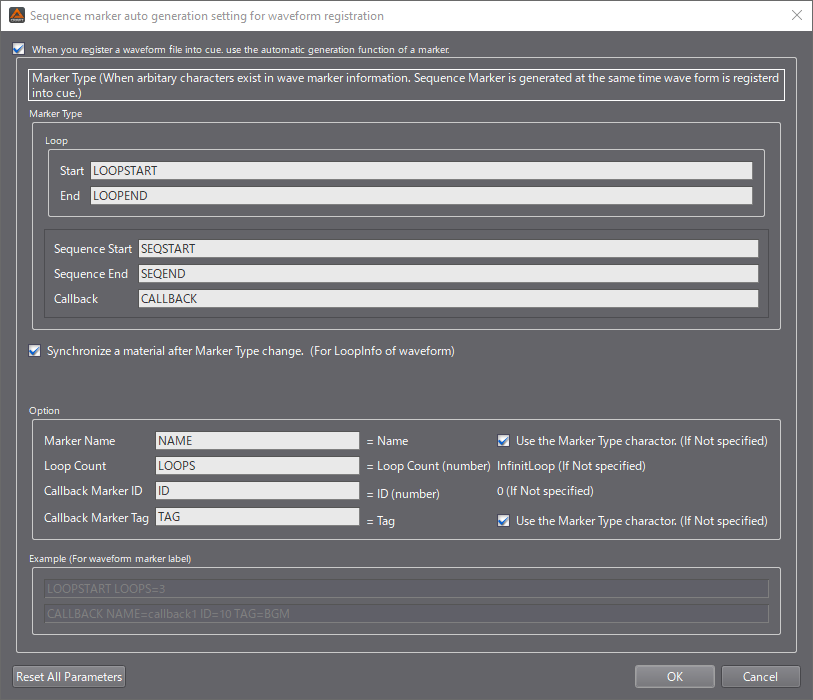Click the Loop End LOOPEND field

(x=421, y=195)
